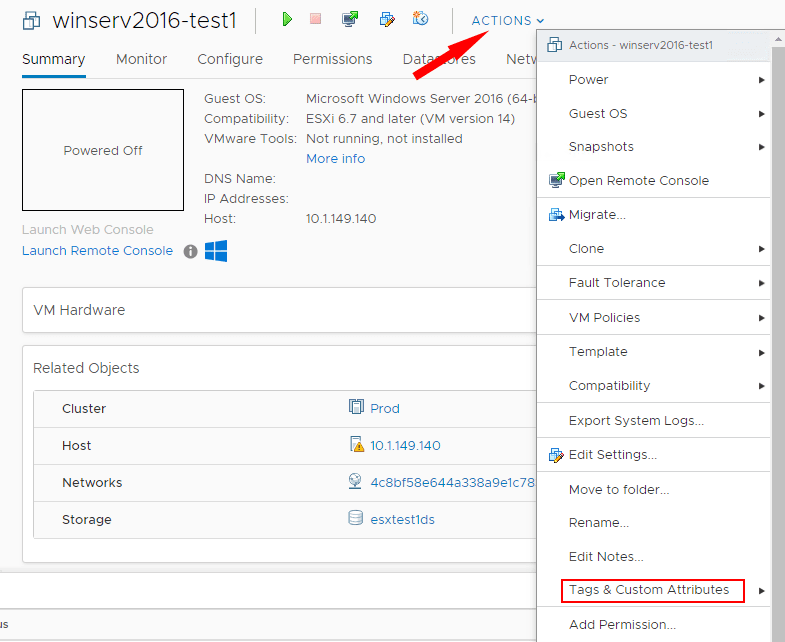
Task: Open the Power menu entry
Action: [x=653, y=80]
